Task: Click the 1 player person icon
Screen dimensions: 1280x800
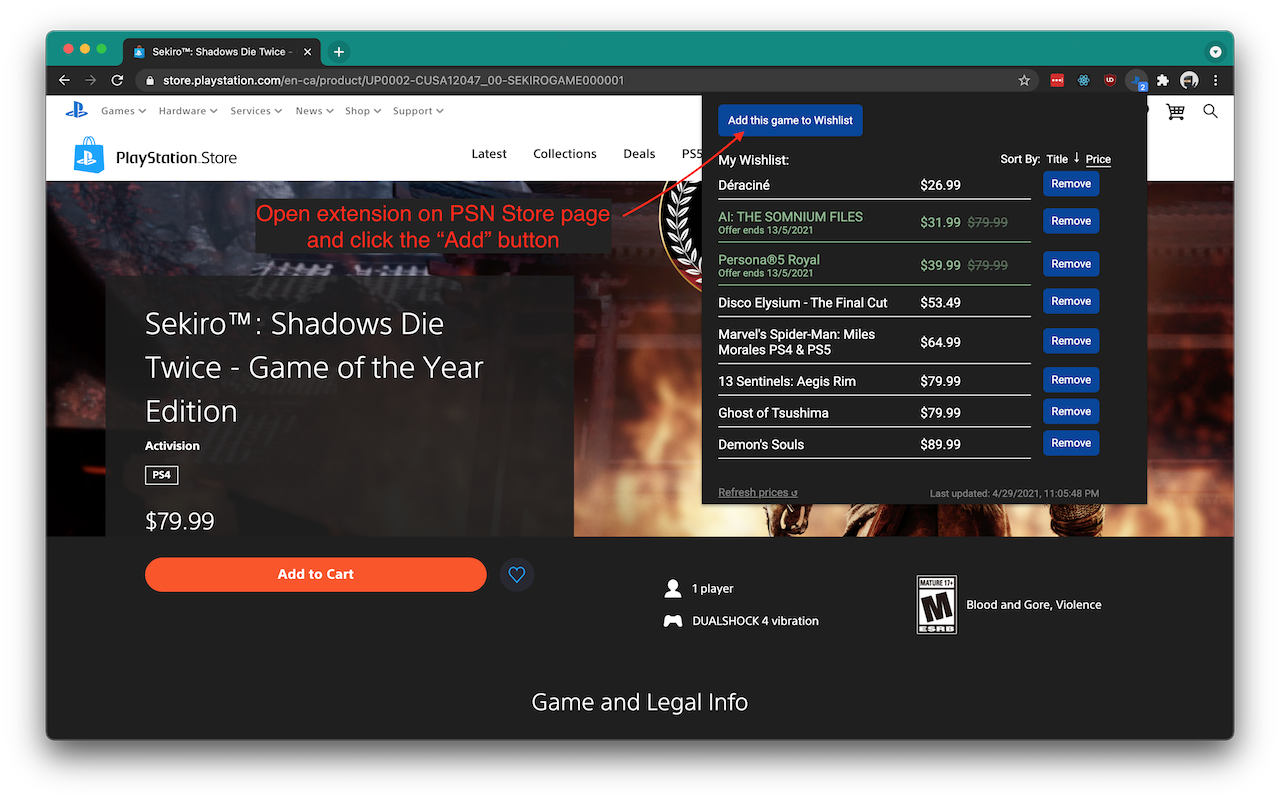Action: click(673, 588)
